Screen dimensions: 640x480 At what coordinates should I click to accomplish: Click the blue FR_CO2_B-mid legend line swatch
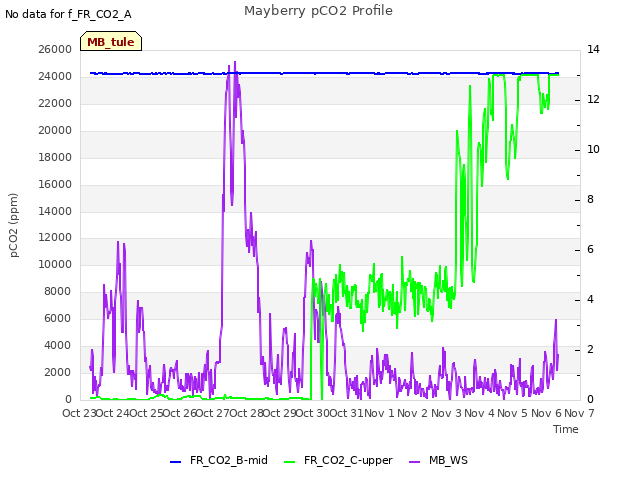pos(176,462)
